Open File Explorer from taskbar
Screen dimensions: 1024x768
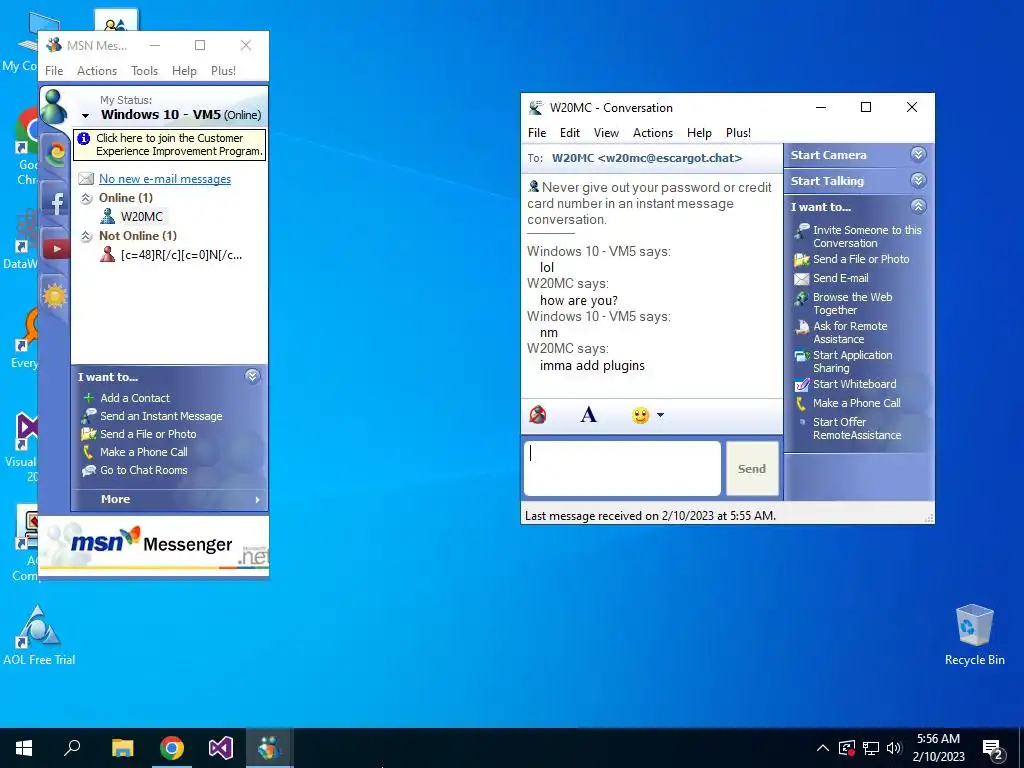(x=122, y=748)
